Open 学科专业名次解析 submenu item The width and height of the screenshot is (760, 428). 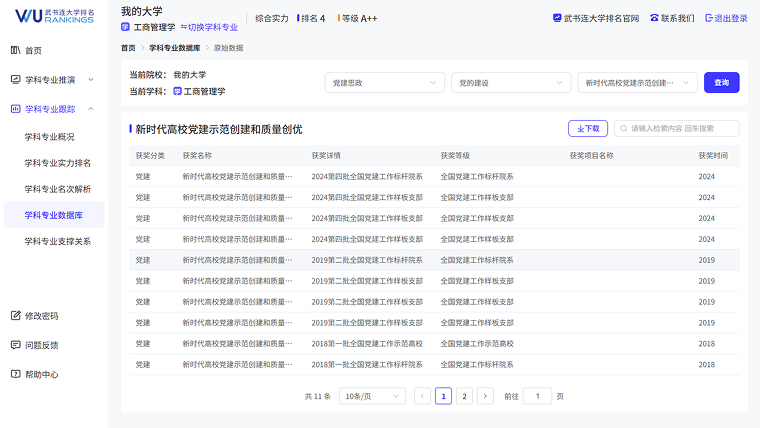coord(58,189)
